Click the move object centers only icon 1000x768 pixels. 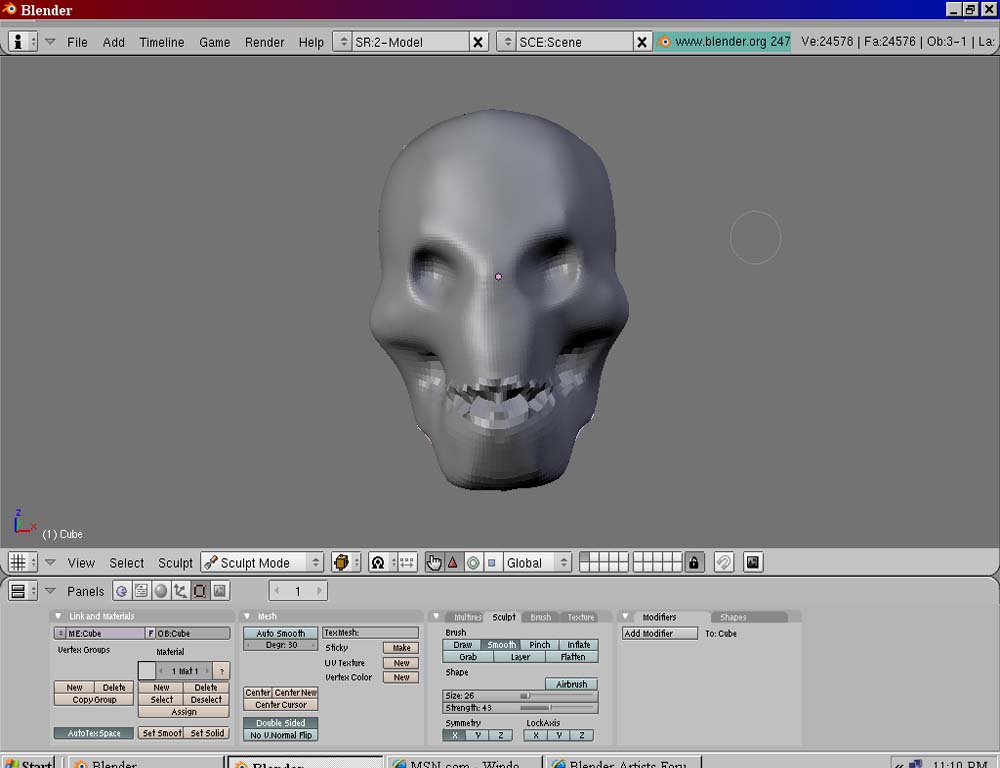[x=407, y=563]
